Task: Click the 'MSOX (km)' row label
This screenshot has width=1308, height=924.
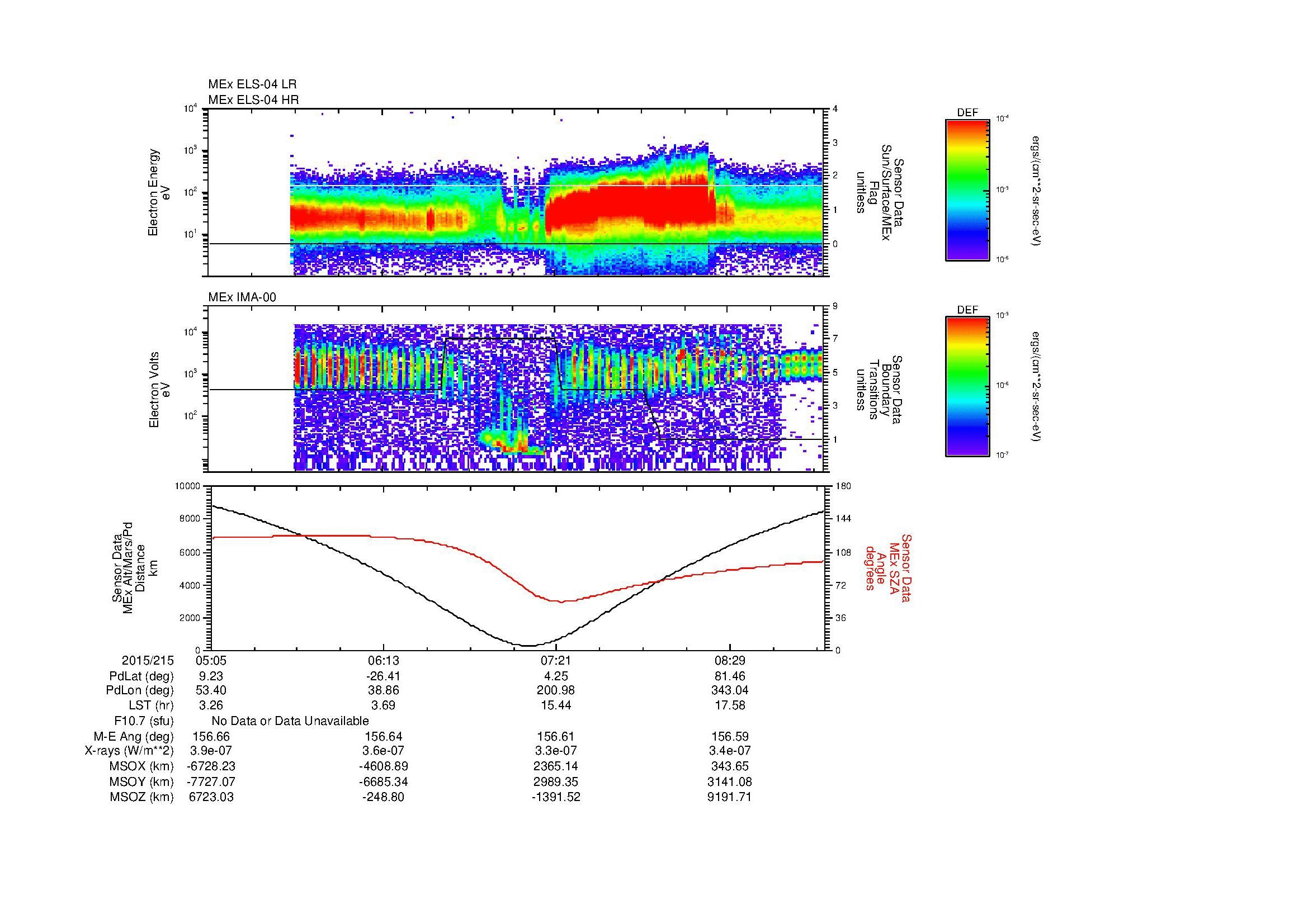Action: click(142, 766)
